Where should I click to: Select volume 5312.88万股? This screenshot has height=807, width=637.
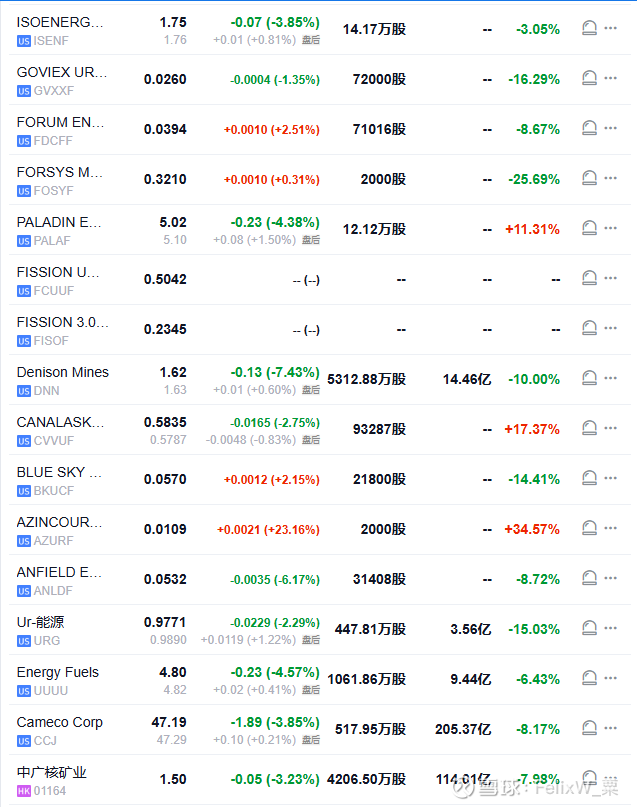click(x=366, y=379)
